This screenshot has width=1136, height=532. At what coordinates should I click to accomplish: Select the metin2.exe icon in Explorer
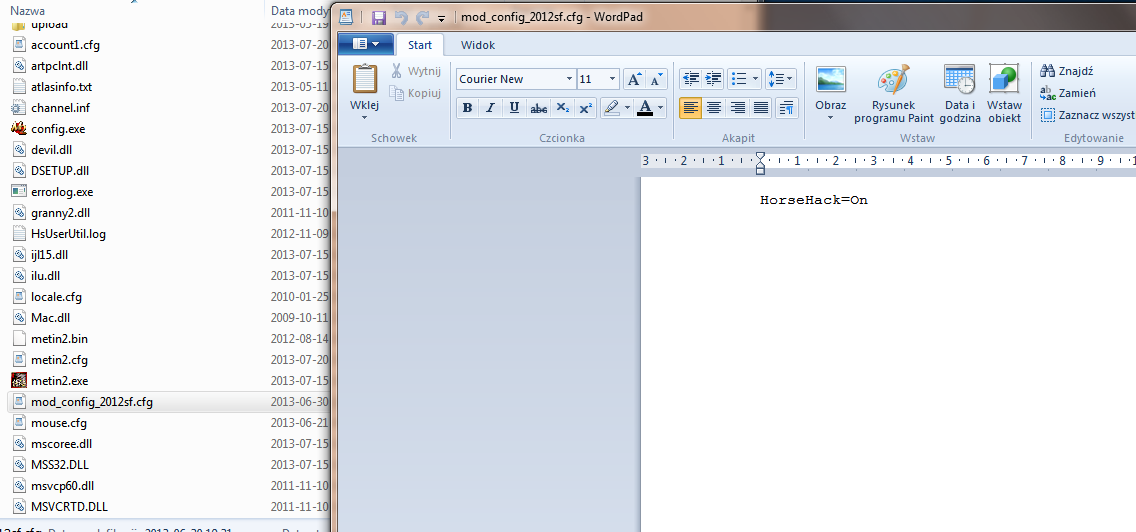pyautogui.click(x=19, y=381)
